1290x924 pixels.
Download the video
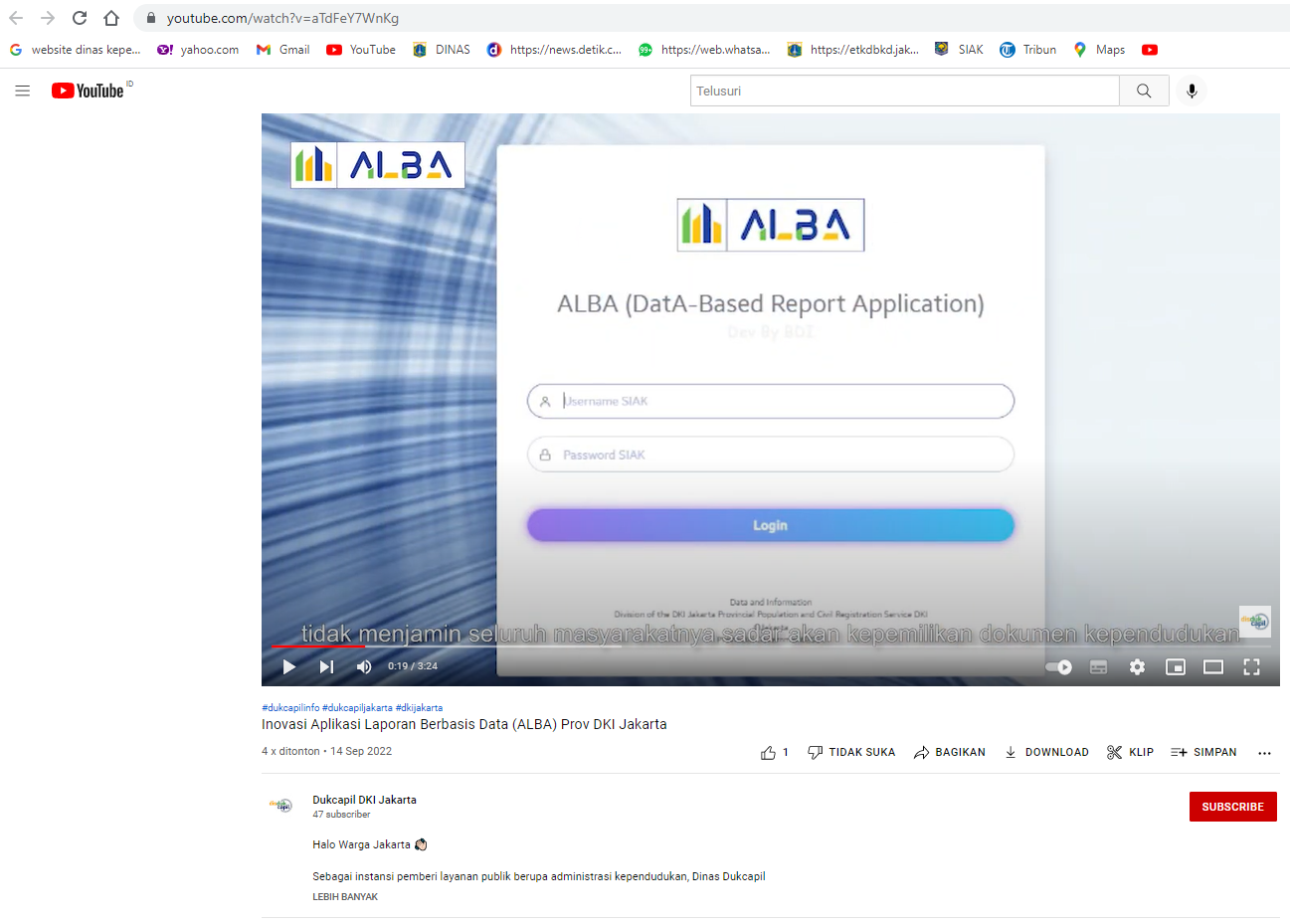(x=1046, y=752)
